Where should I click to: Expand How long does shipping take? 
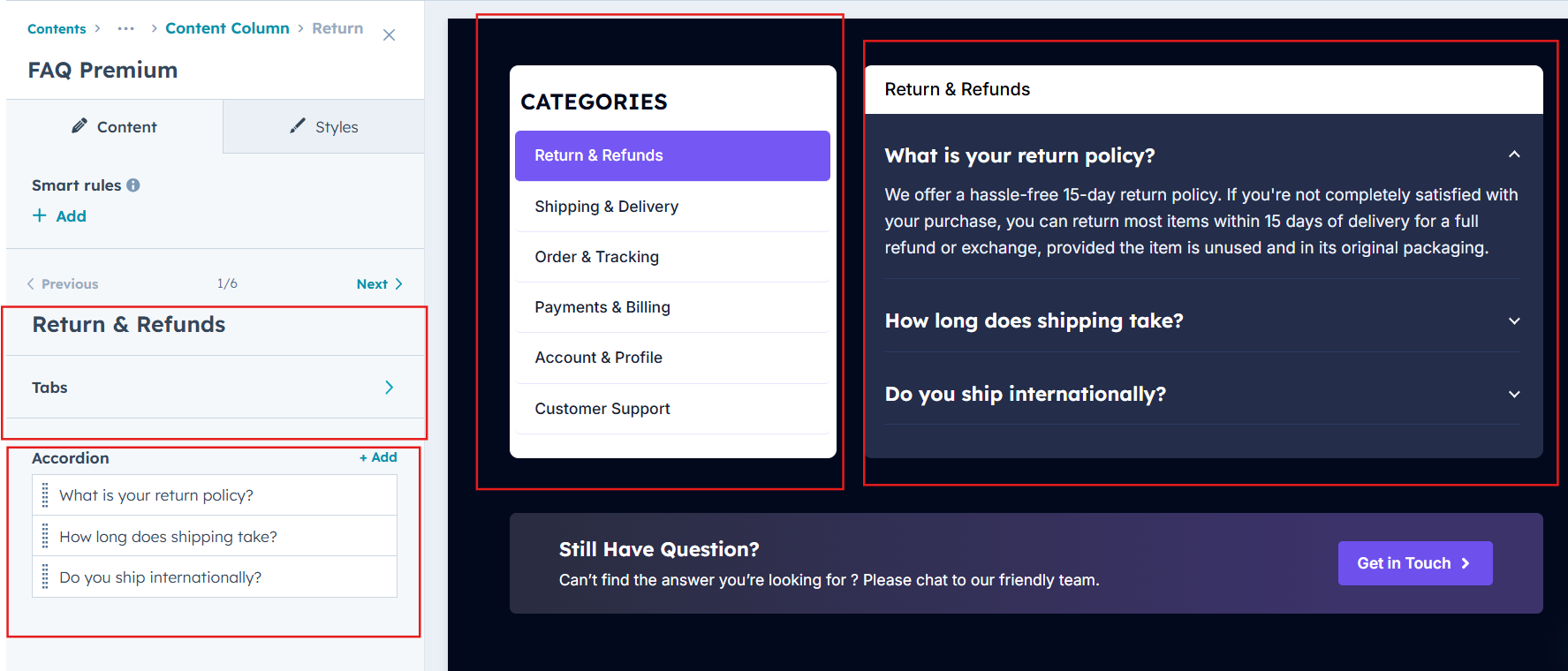[1514, 320]
